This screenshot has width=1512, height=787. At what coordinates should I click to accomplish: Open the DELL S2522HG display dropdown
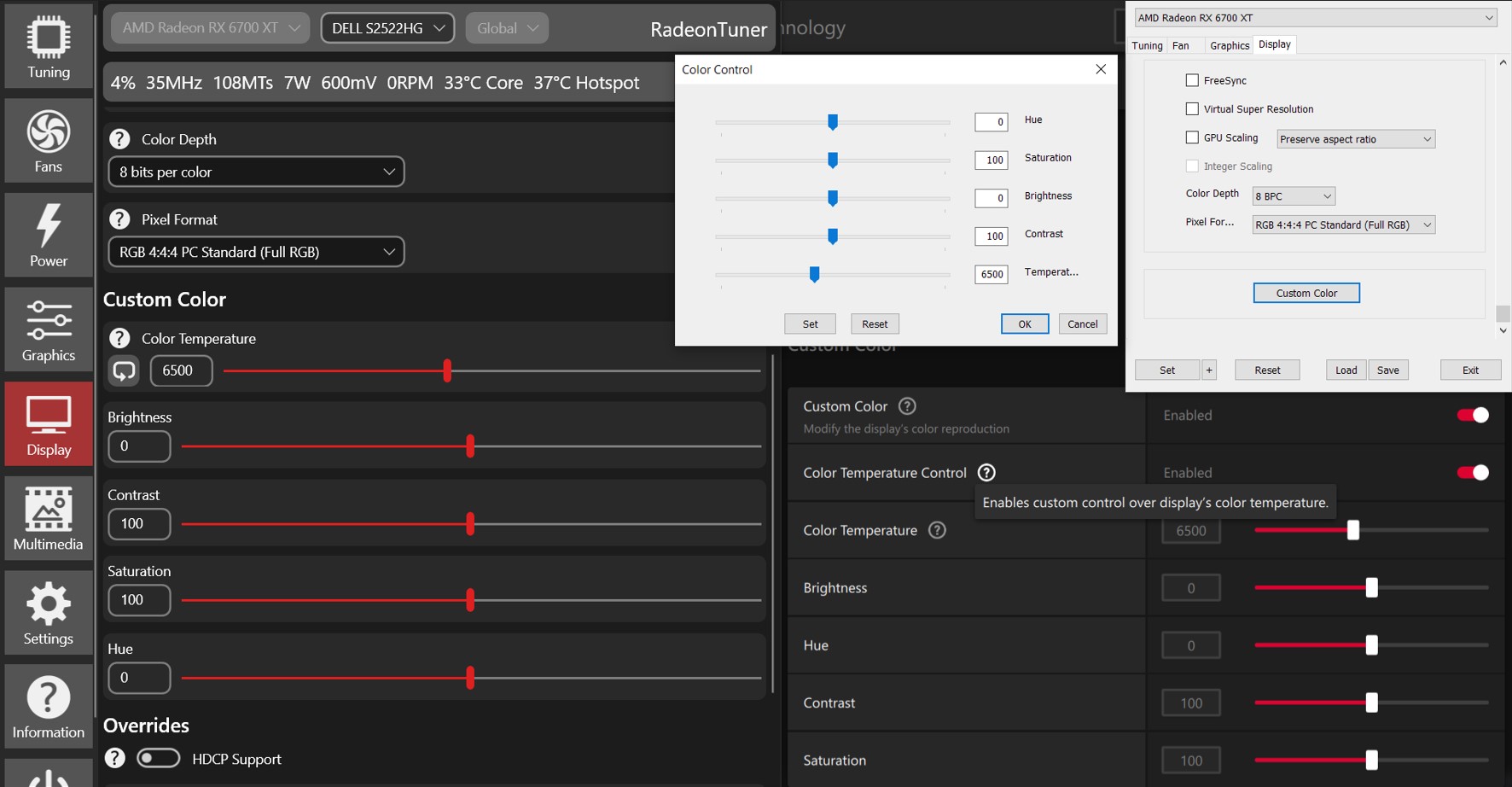(x=387, y=28)
